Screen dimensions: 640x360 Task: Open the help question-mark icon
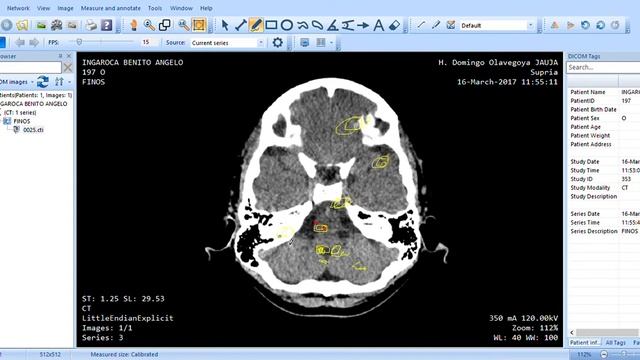tap(107, 25)
